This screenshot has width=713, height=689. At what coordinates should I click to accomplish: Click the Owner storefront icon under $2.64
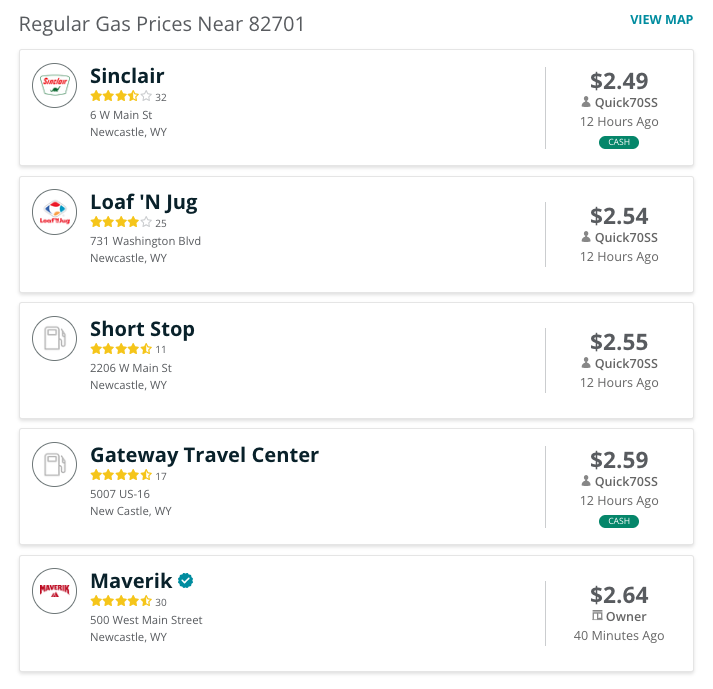tap(597, 616)
